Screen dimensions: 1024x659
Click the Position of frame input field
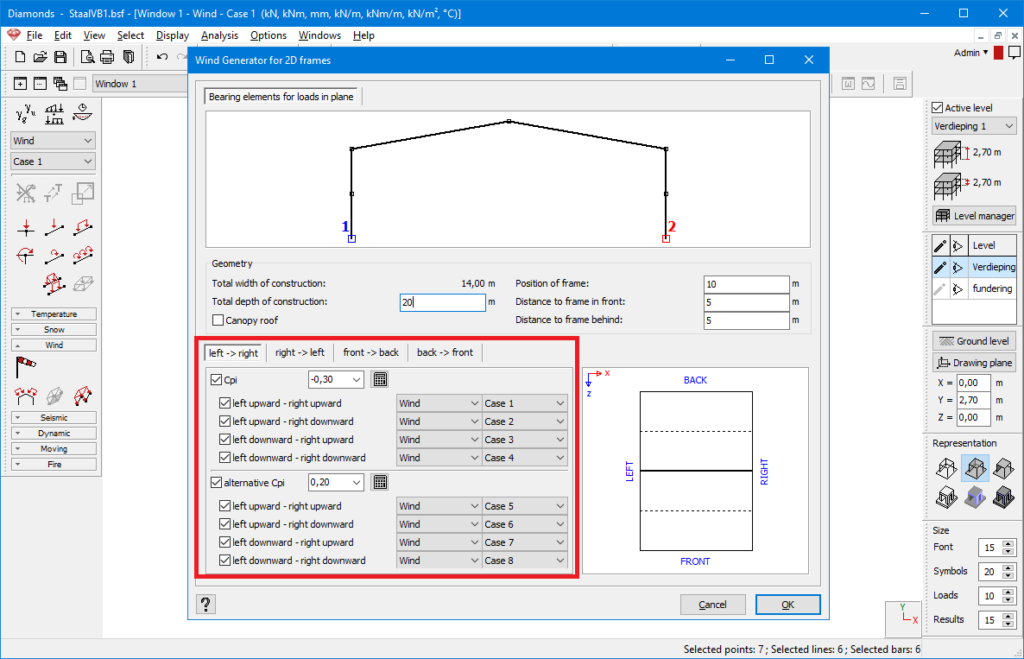[x=745, y=284]
